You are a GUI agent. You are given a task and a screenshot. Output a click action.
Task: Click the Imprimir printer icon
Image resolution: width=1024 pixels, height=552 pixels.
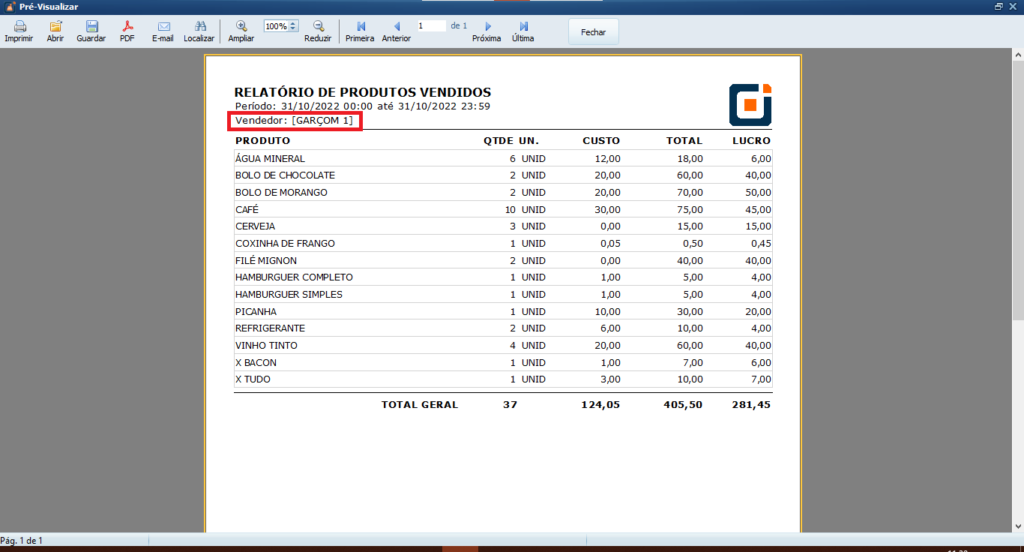[19, 28]
